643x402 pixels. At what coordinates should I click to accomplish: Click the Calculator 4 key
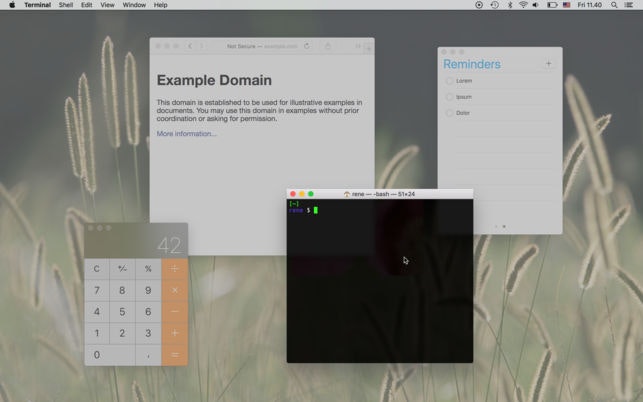tap(97, 312)
